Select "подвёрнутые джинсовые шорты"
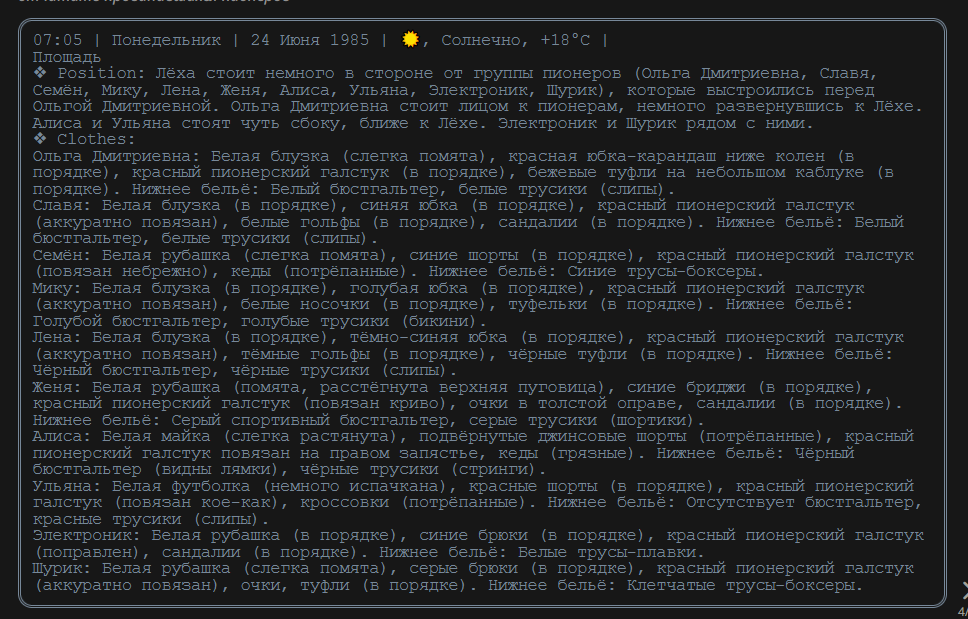Viewport: 968px width, 619px height. click(x=553, y=436)
